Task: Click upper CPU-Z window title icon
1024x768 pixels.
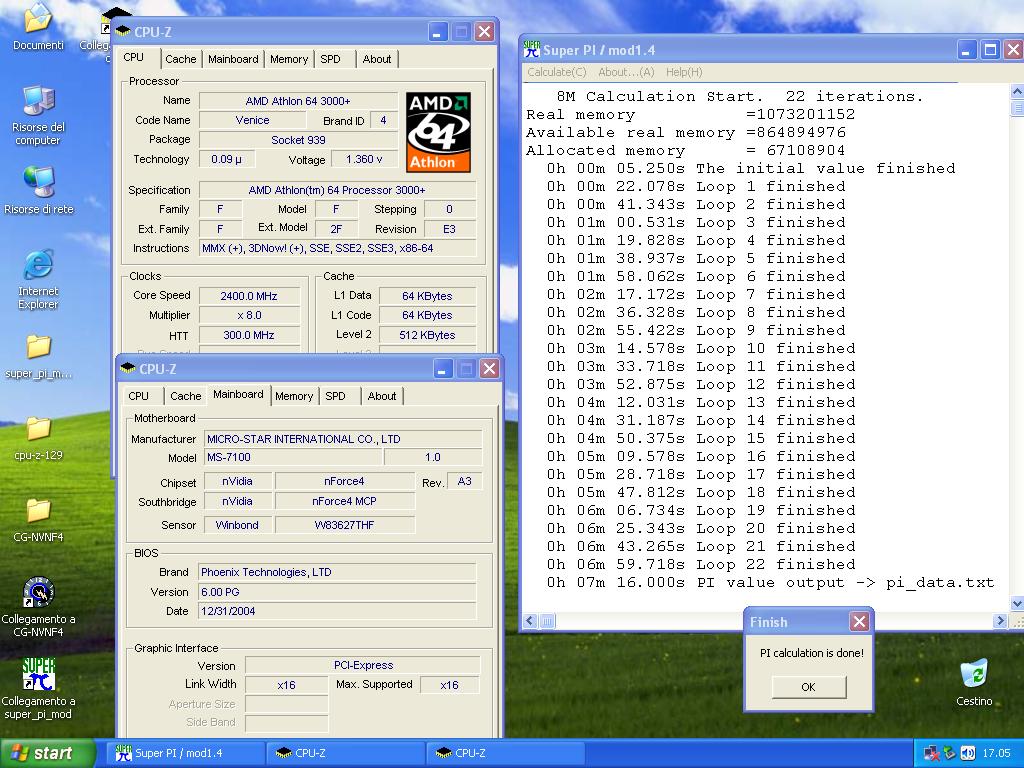Action: tap(123, 32)
